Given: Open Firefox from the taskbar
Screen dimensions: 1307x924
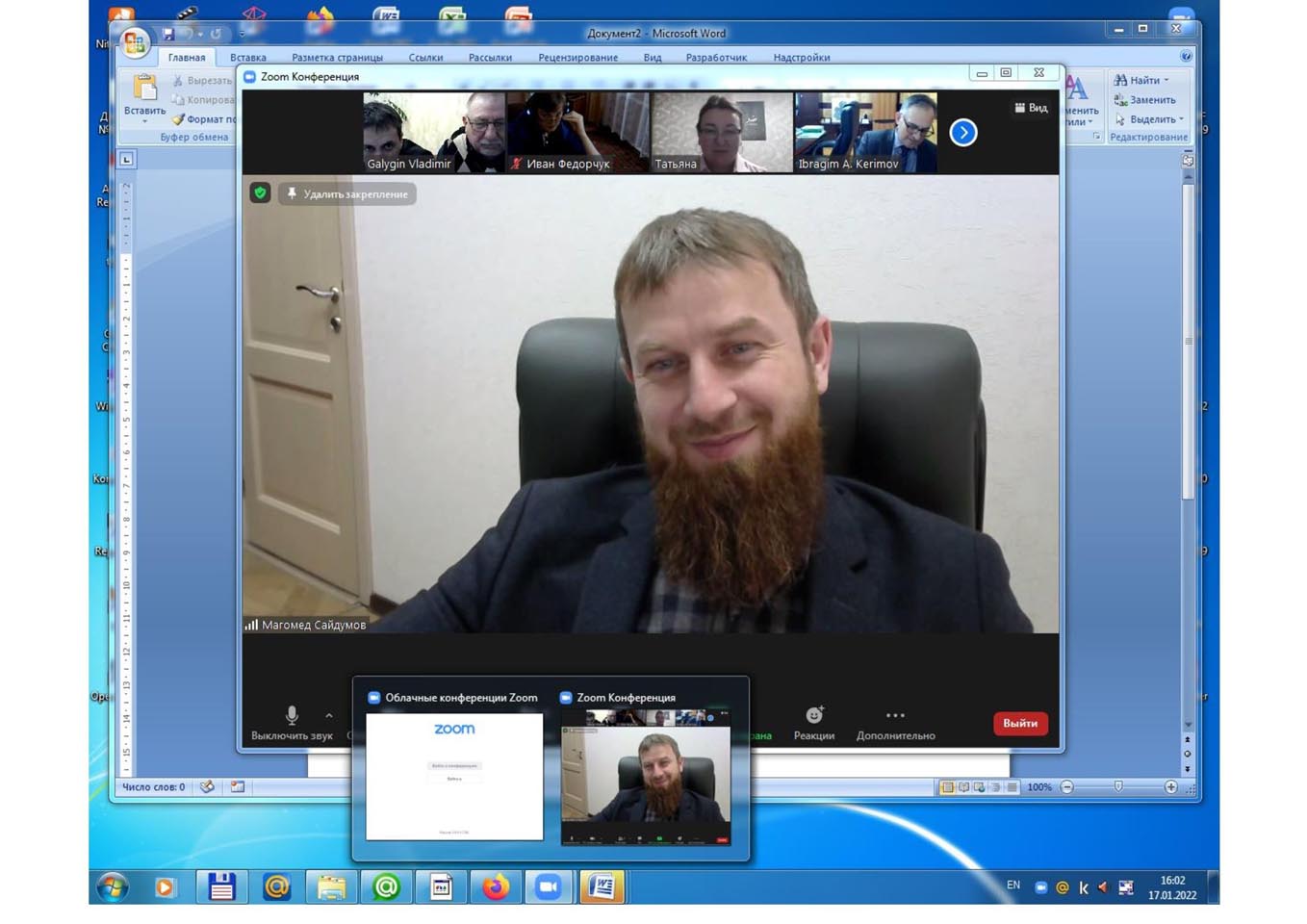Looking at the screenshot, I should 496,886.
